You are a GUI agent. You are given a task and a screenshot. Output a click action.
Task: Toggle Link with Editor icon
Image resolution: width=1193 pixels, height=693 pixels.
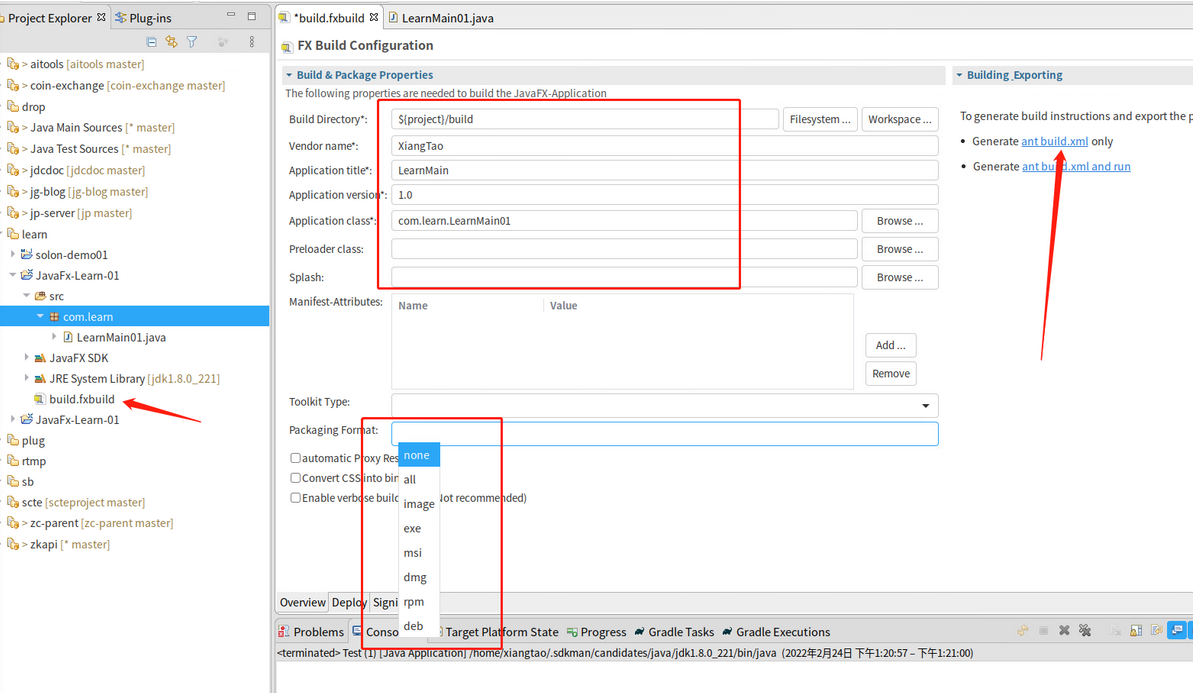point(171,42)
